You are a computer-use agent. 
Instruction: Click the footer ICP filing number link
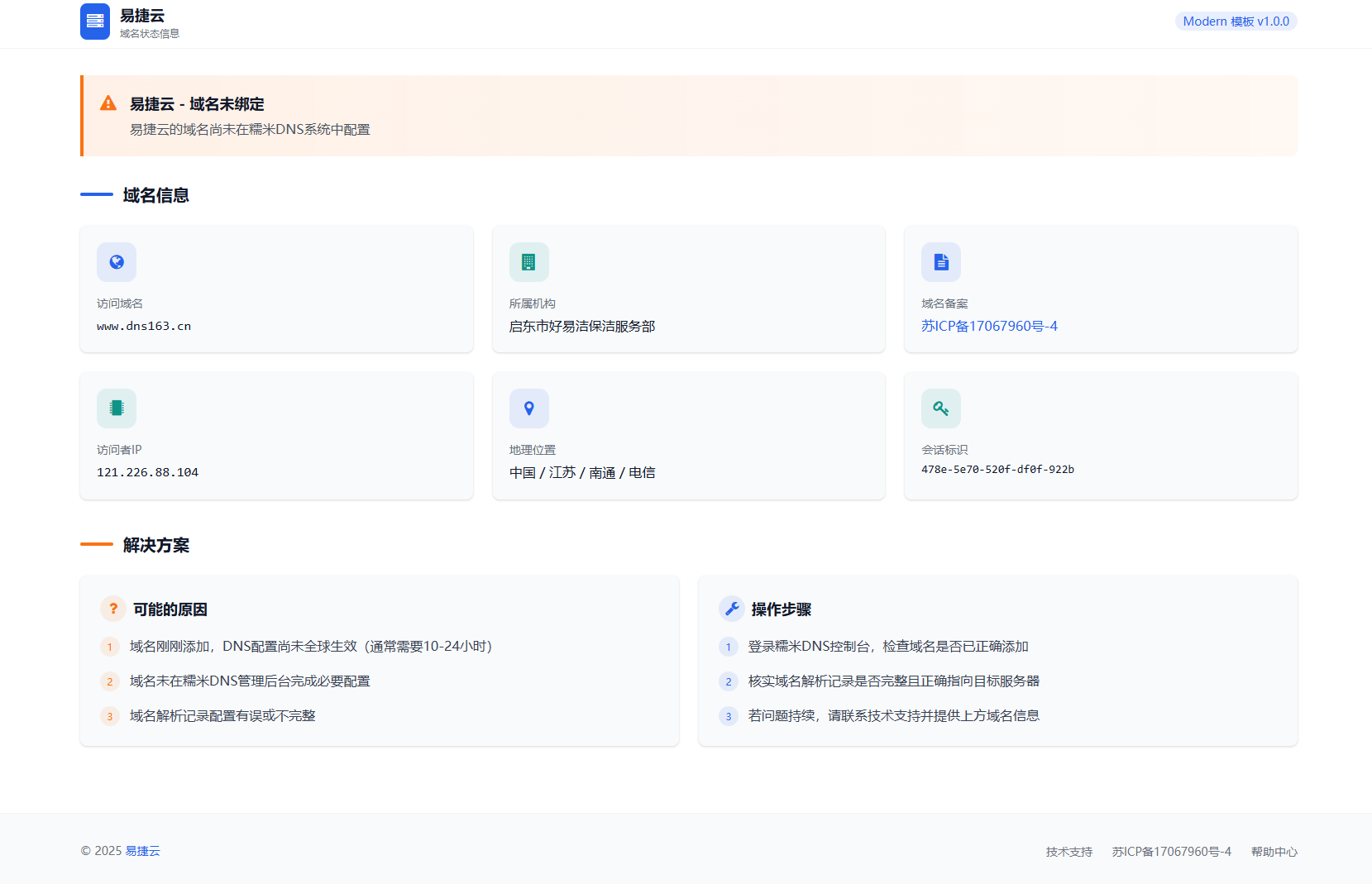point(1171,851)
